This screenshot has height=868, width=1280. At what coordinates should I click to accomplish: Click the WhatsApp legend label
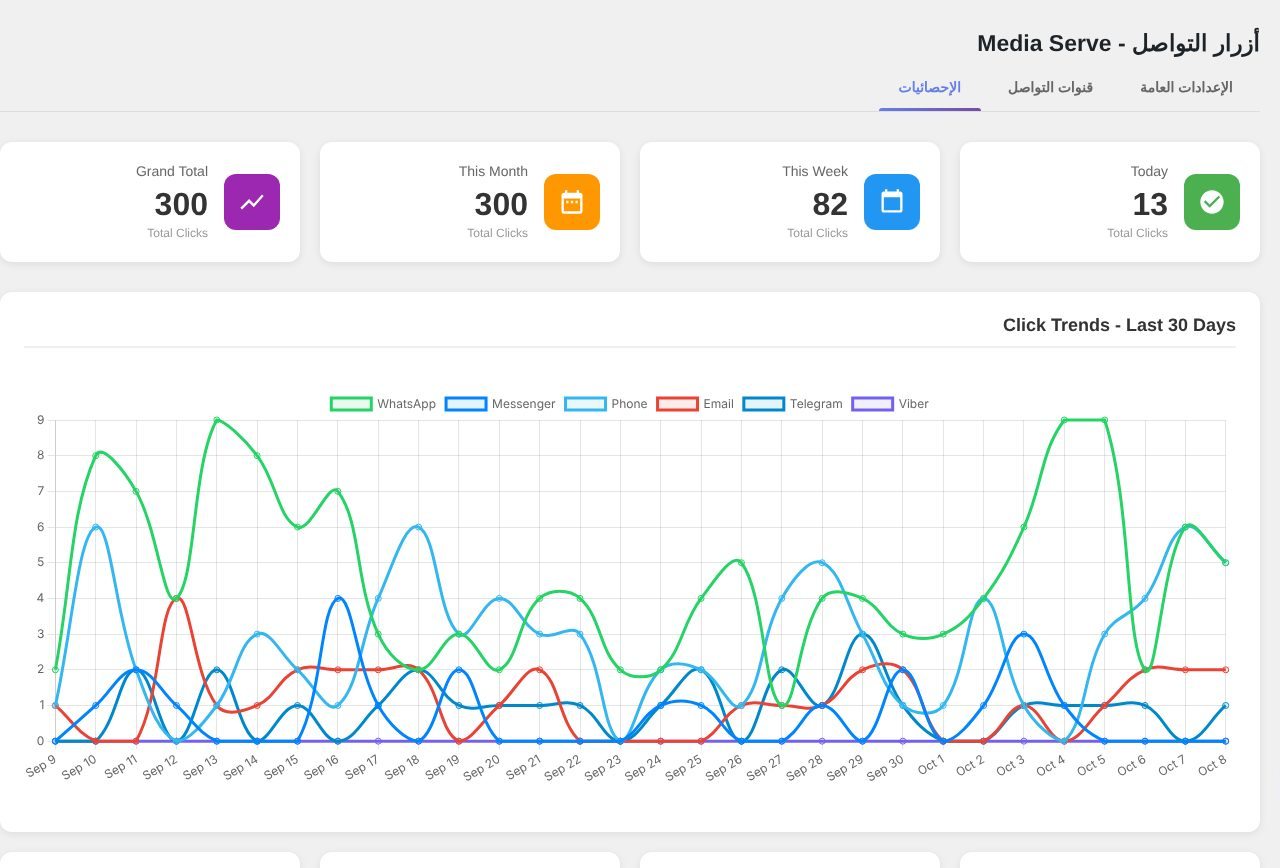(406, 404)
